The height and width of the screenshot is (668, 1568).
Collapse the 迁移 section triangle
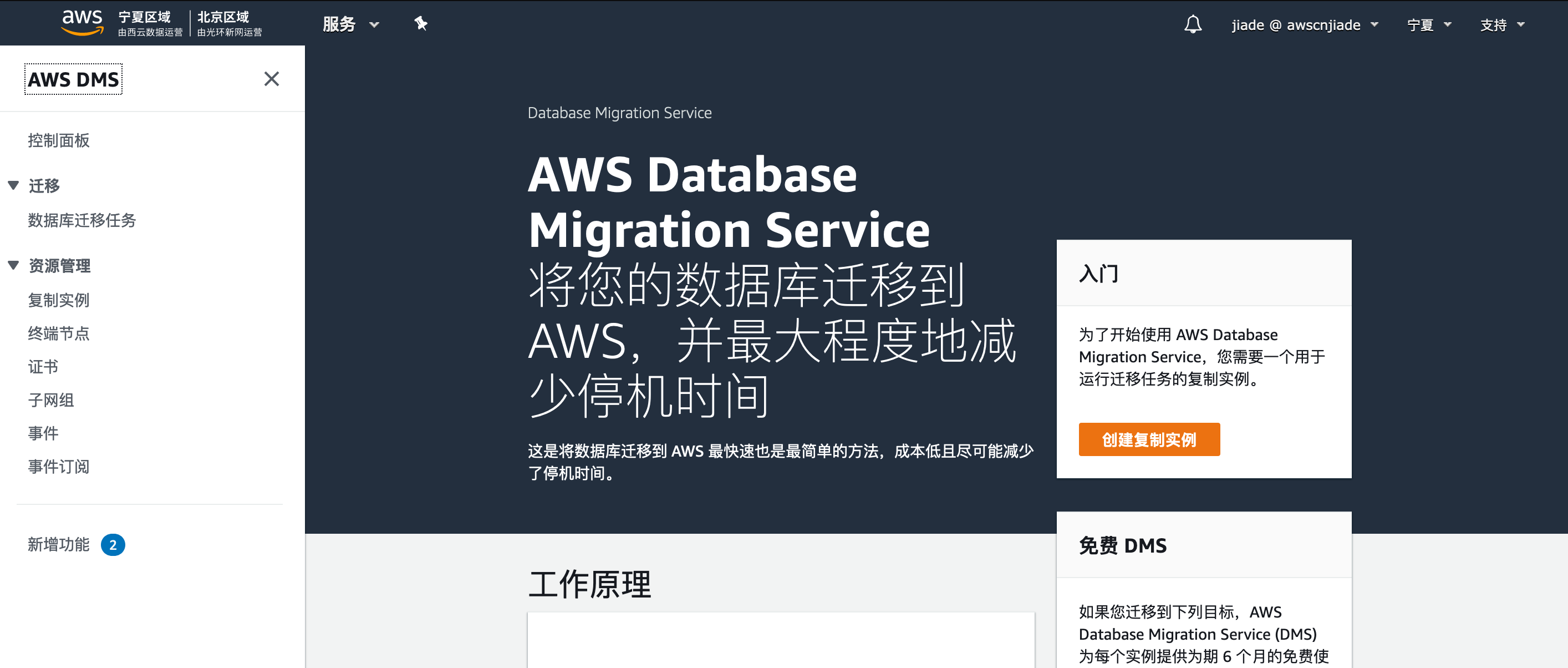(x=13, y=186)
